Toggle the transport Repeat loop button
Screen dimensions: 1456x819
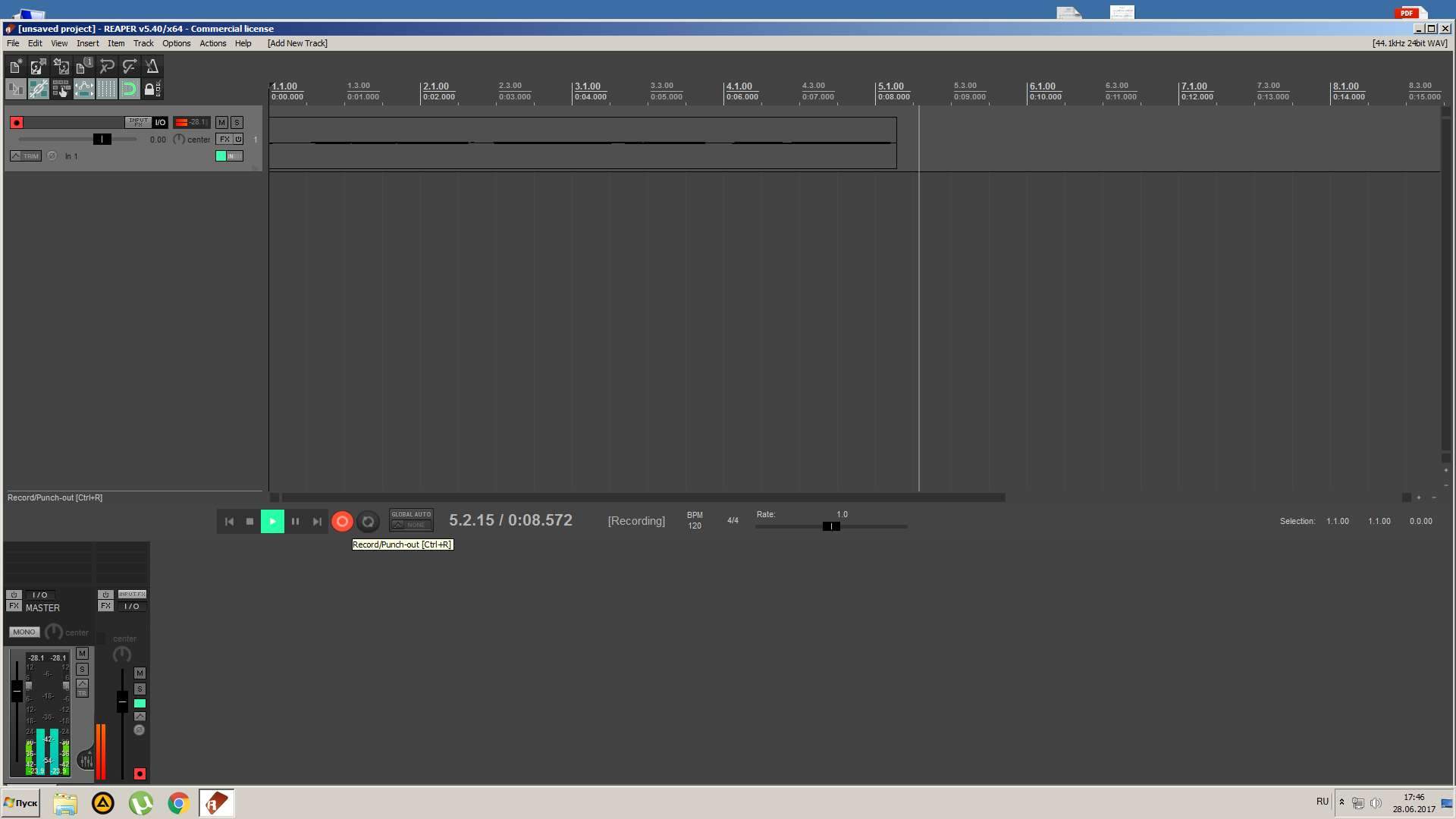[x=368, y=522]
